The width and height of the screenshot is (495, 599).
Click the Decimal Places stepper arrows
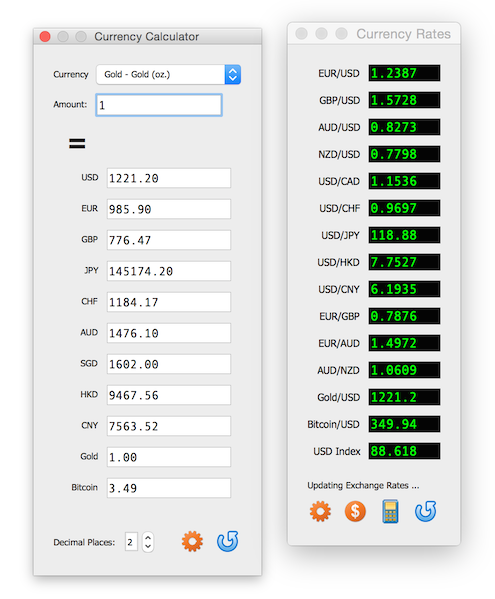tap(148, 542)
